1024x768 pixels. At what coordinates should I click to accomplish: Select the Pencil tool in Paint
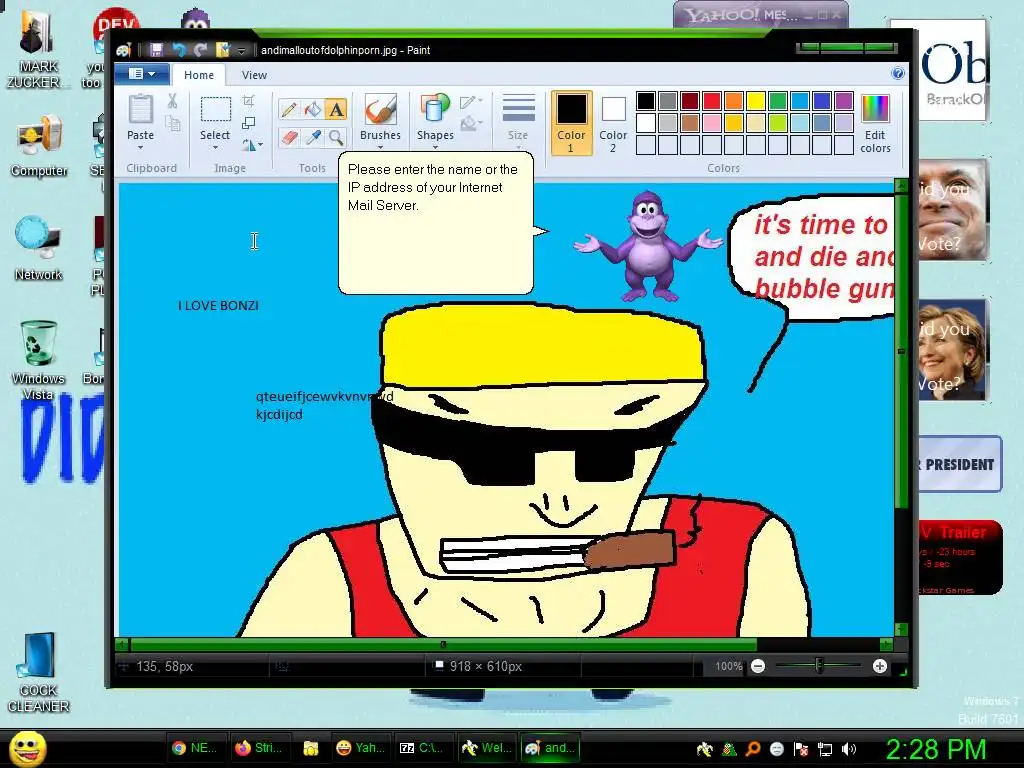[289, 109]
